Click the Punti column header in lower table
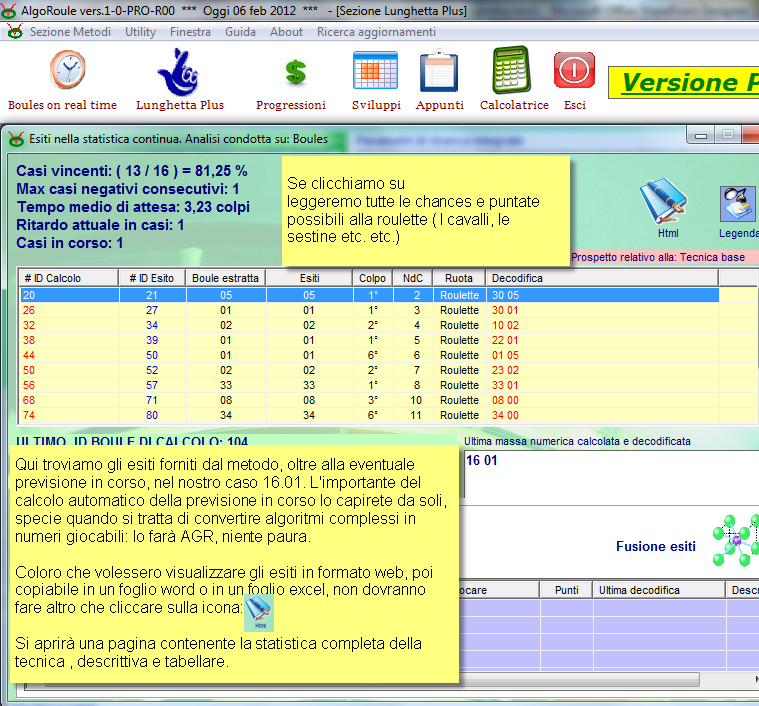The height and width of the screenshot is (706, 759). coord(566,590)
